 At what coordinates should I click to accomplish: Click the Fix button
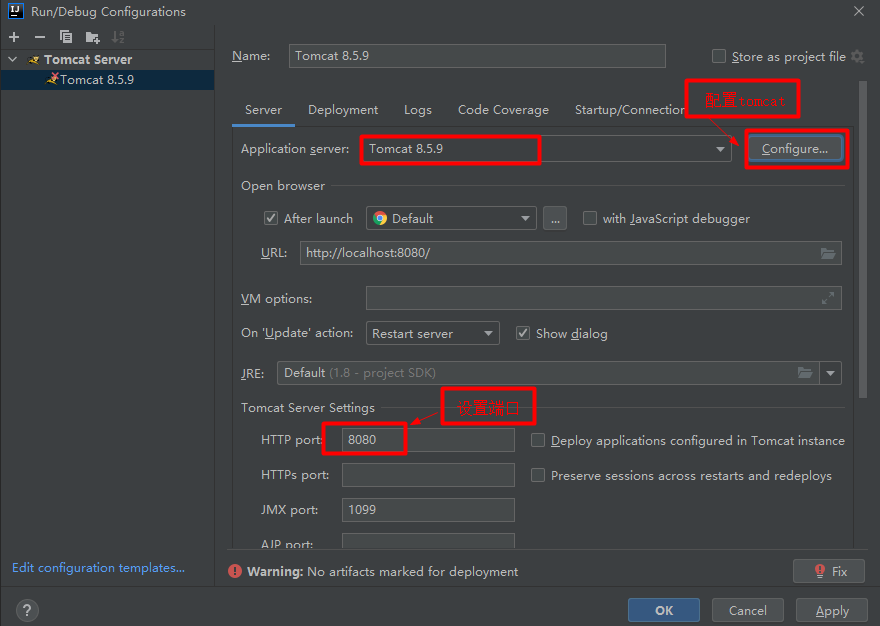pos(829,572)
